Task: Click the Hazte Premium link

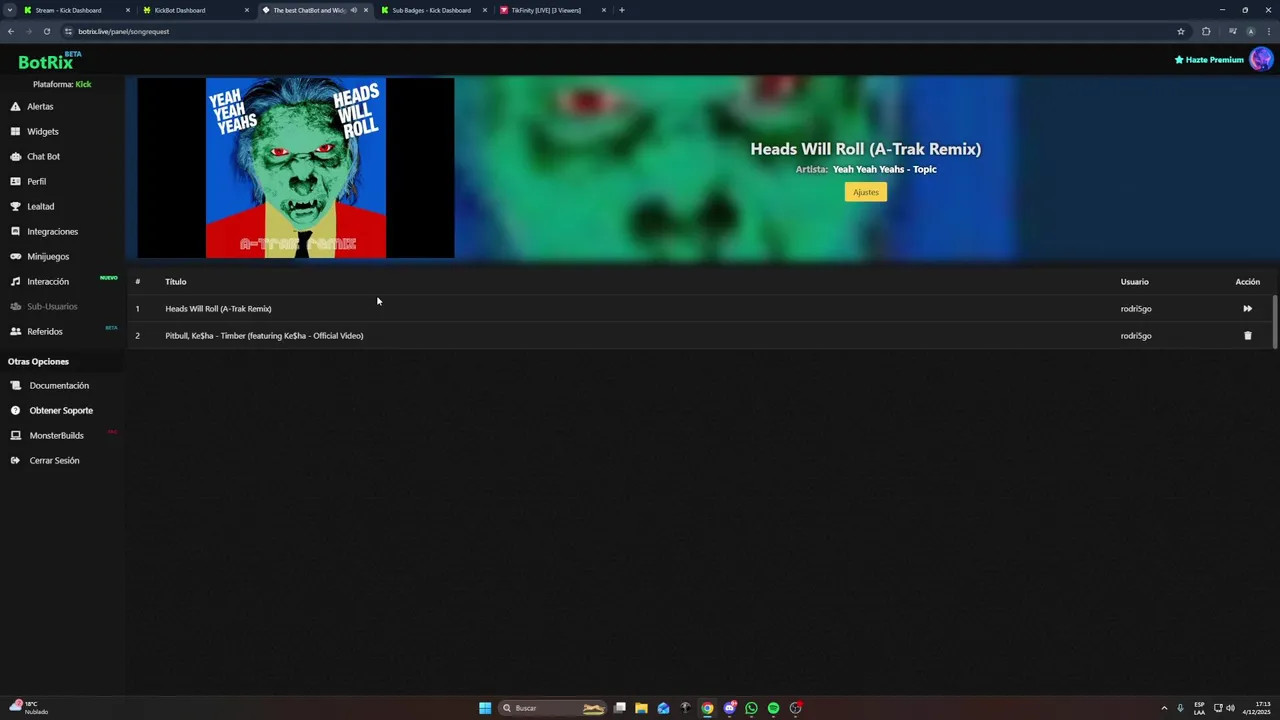Action: (x=1208, y=60)
